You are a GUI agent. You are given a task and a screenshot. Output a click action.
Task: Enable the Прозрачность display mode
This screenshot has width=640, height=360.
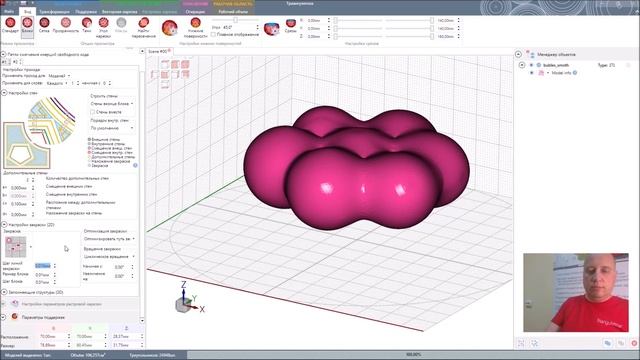click(65, 23)
